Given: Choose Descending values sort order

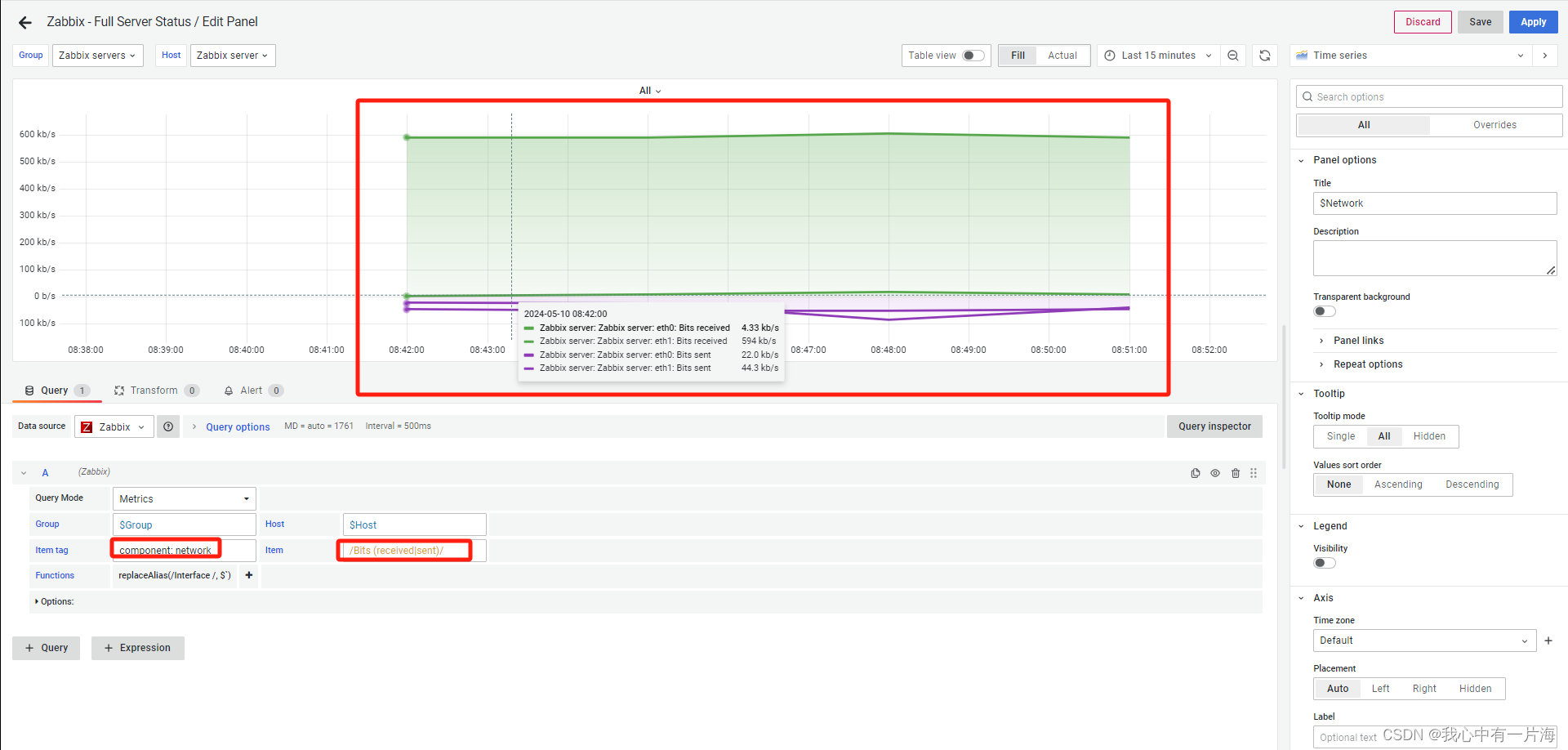Looking at the screenshot, I should [1472, 484].
